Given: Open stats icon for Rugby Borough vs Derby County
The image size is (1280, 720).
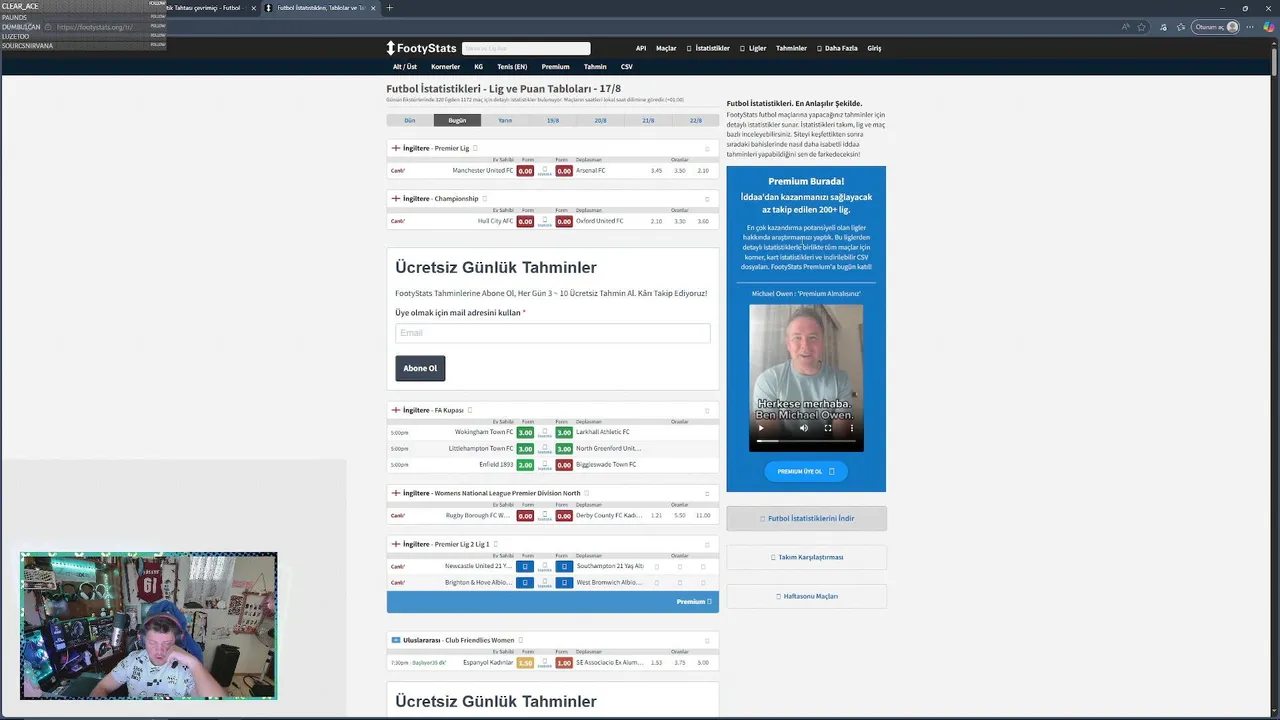Looking at the screenshot, I should [544, 515].
